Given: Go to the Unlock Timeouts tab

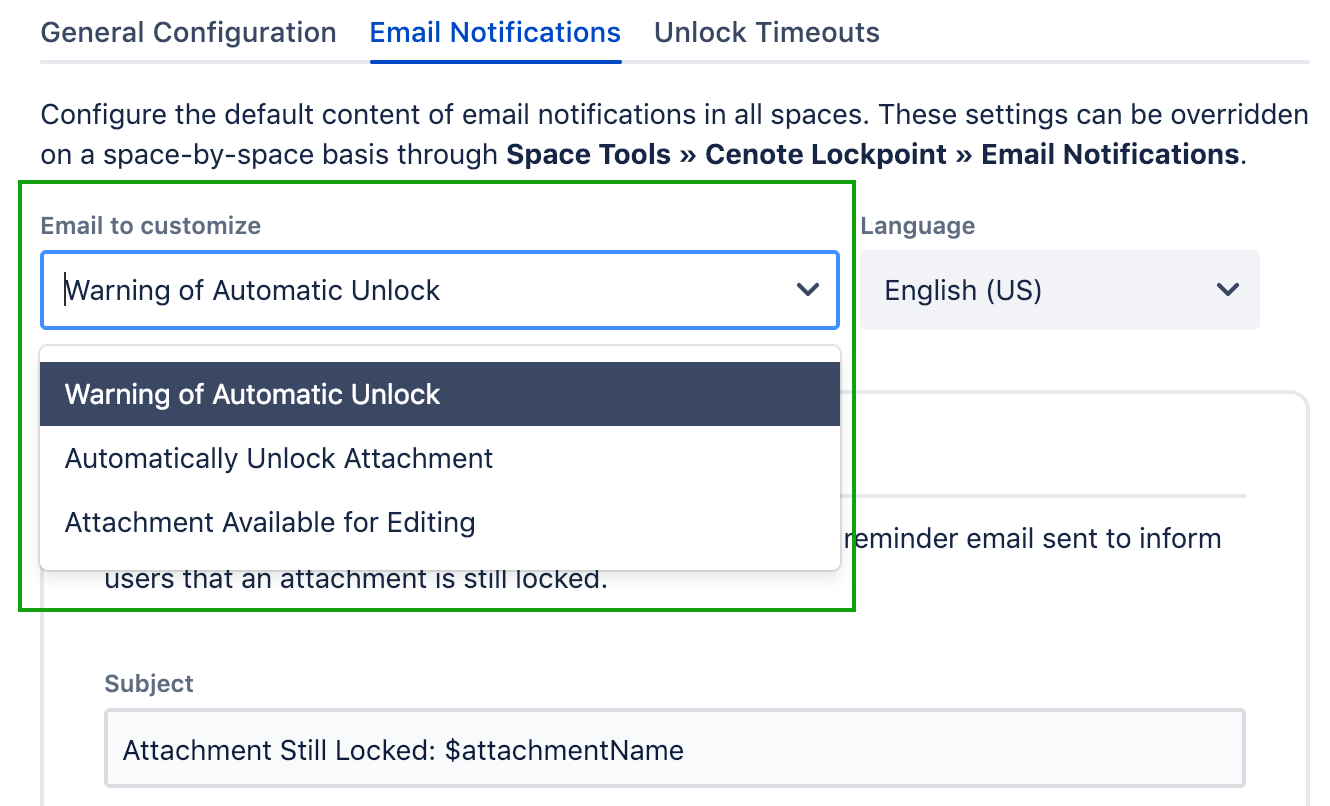Looking at the screenshot, I should [x=766, y=33].
